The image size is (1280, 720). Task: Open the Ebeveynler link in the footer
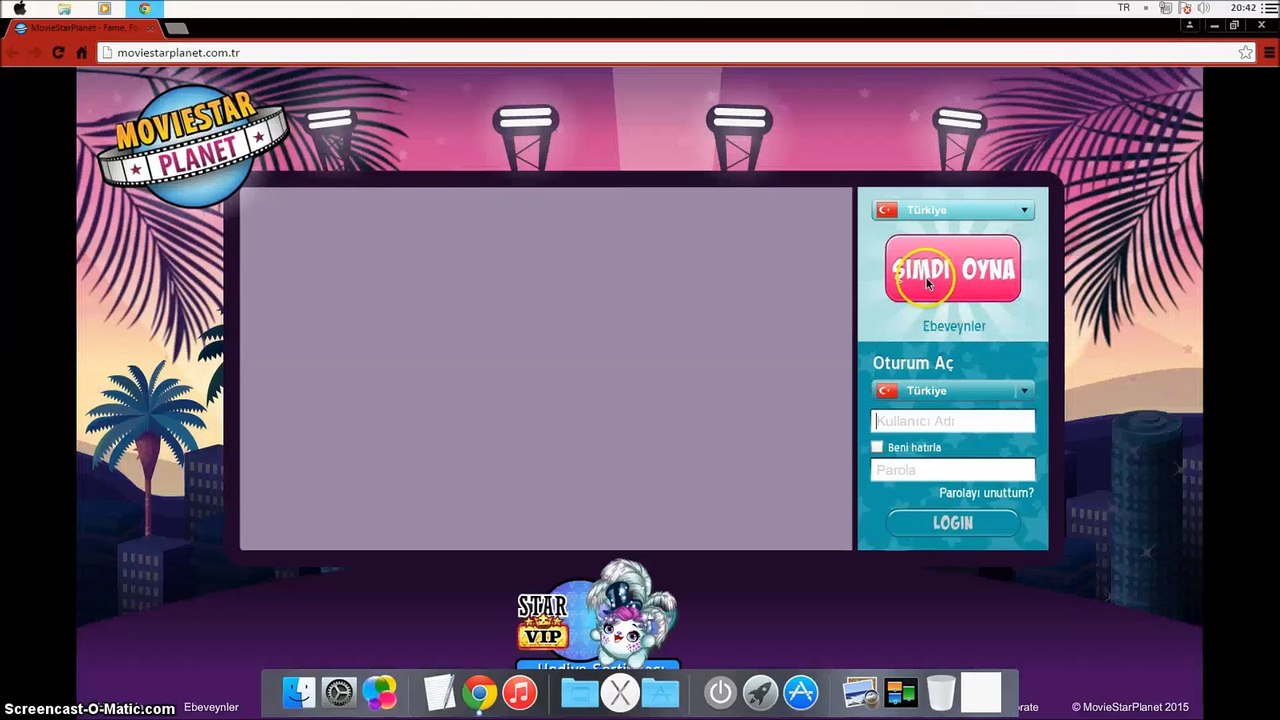click(211, 707)
